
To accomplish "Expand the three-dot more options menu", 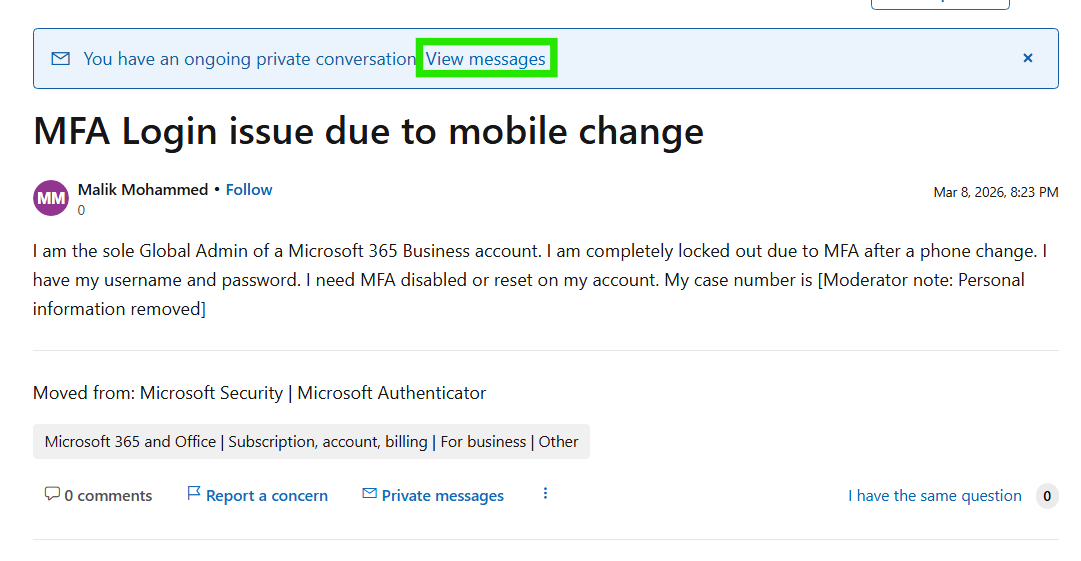I will click(x=545, y=494).
